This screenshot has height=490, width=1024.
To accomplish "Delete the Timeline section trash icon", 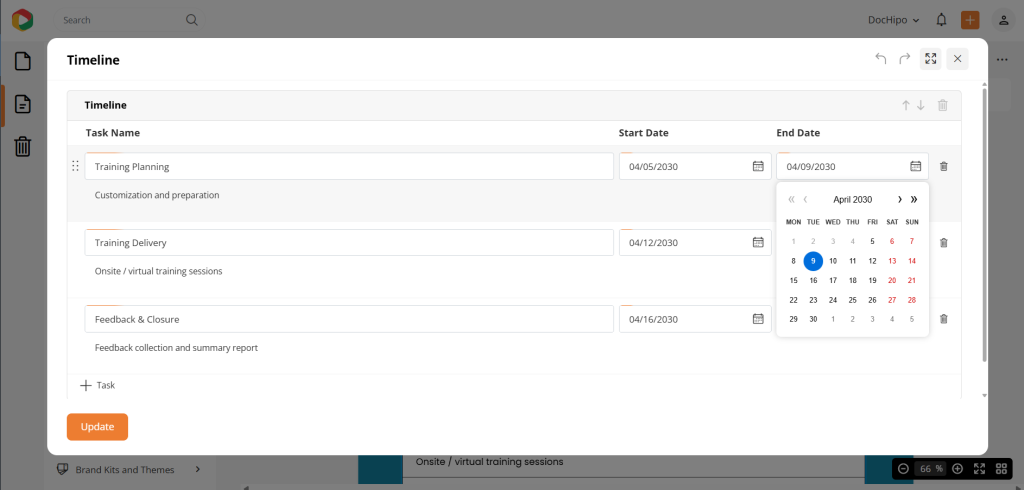I will point(942,105).
